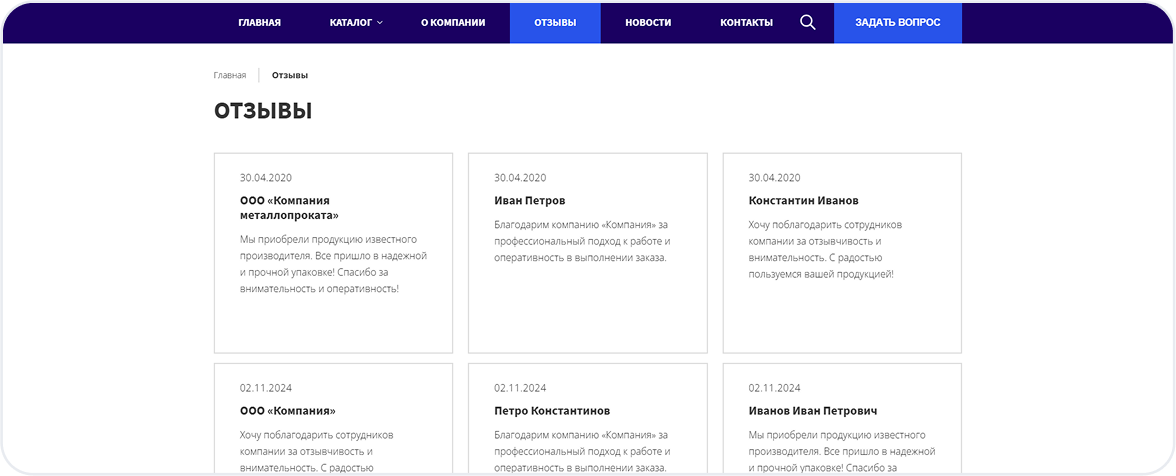Click Иван Петров review text body
This screenshot has width=1176, height=476.
click(x=581, y=241)
